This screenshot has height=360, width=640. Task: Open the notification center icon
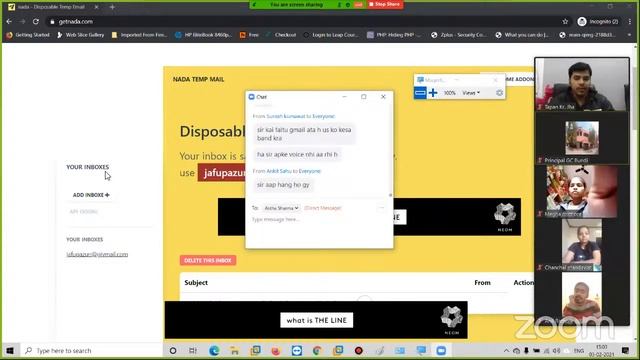tap(625, 351)
